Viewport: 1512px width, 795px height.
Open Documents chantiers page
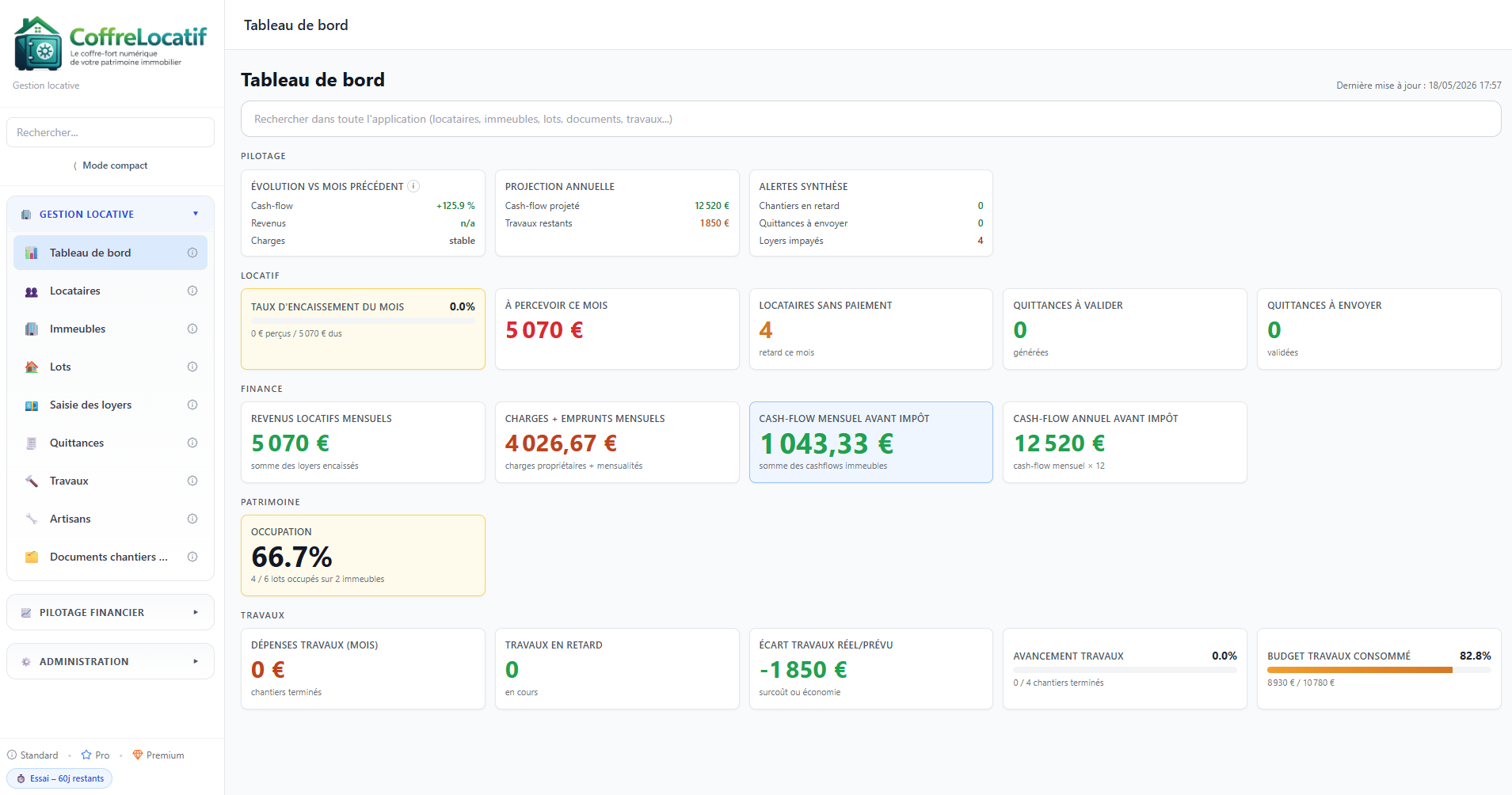110,557
